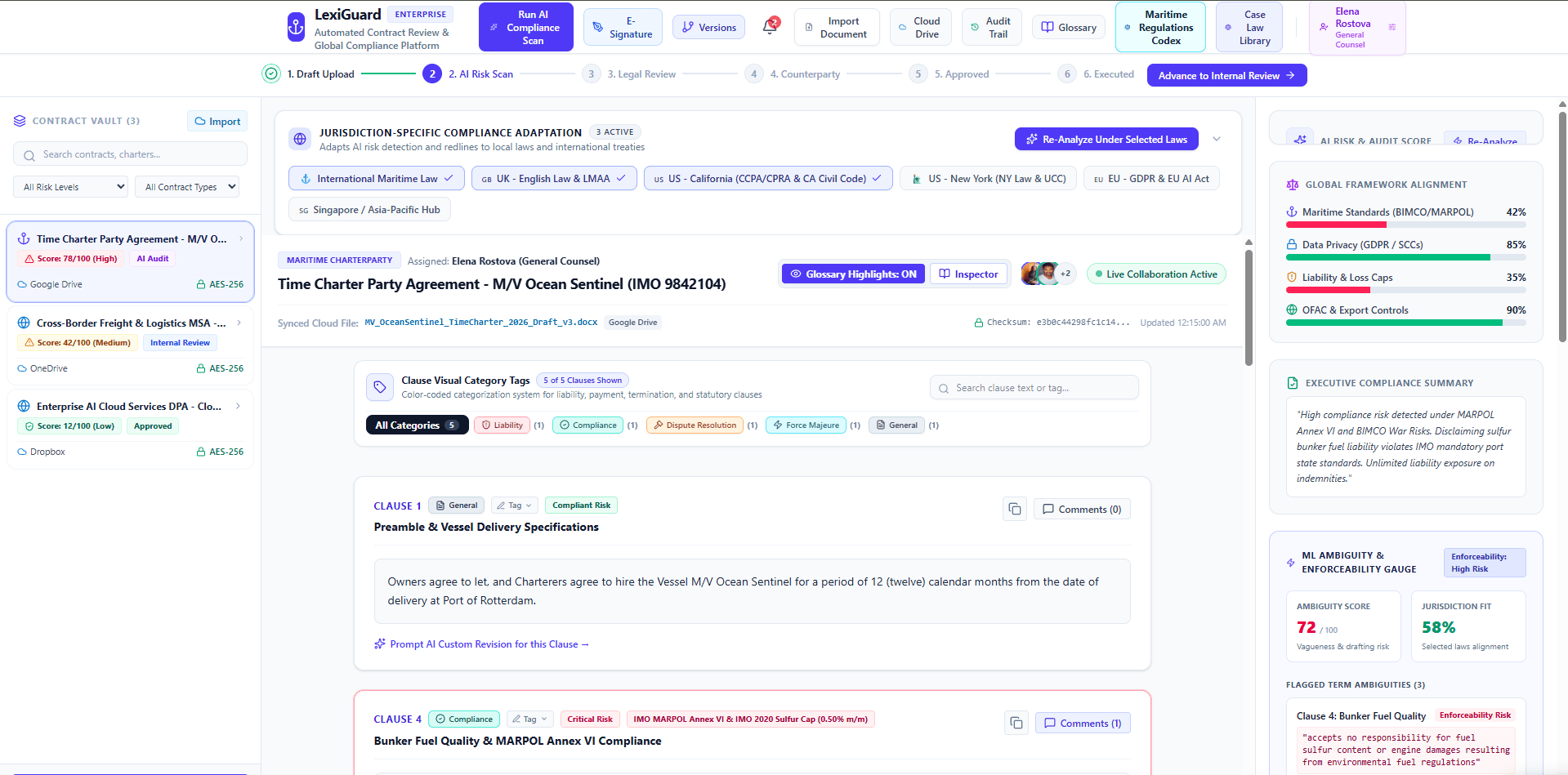Click user menu icon beside Elena Rostova
The image size is (1568, 775).
point(1392,27)
